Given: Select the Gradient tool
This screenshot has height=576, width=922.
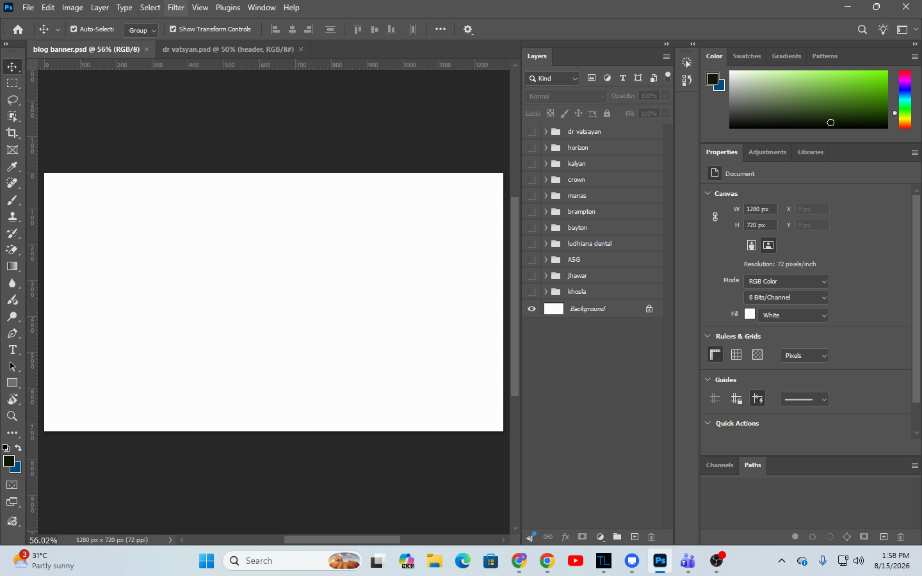Looking at the screenshot, I should point(12,266).
